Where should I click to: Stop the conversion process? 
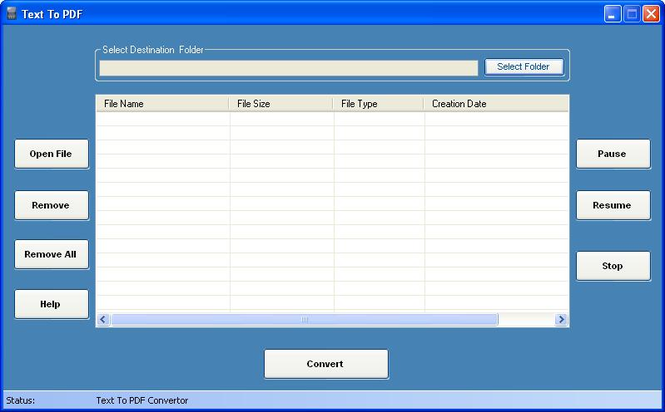click(613, 266)
